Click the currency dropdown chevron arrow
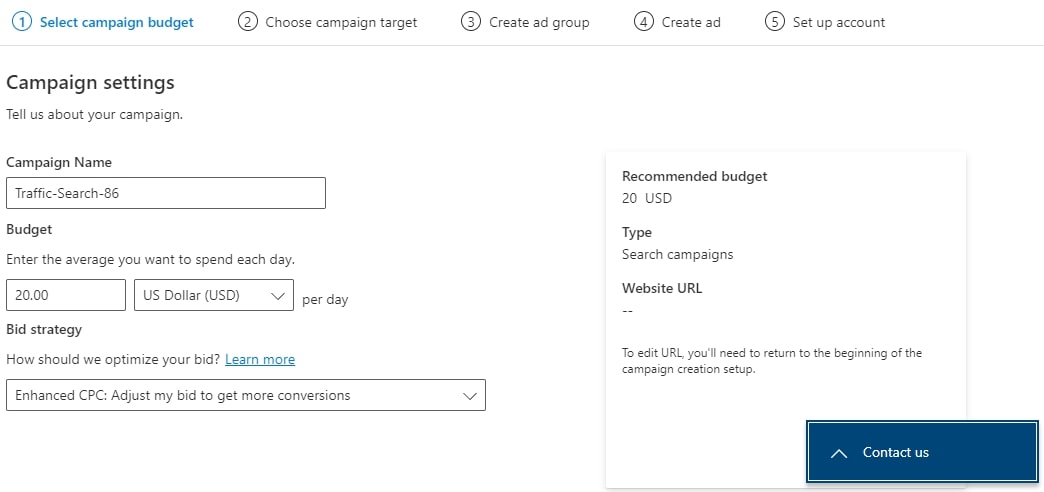Viewport: 1044px width, 492px height. tap(278, 296)
